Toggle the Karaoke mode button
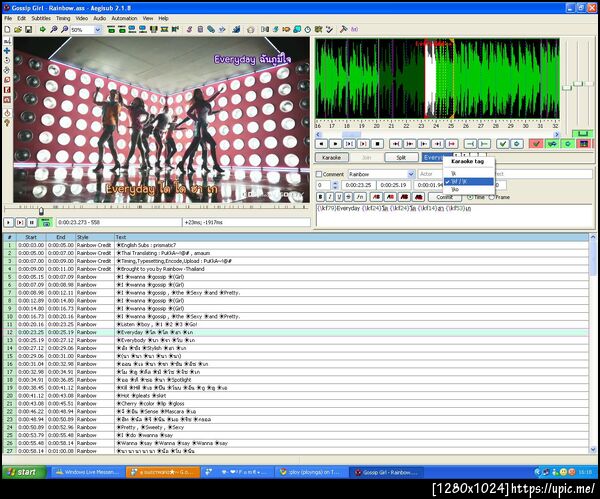The height and width of the screenshot is (499, 600). [x=331, y=157]
